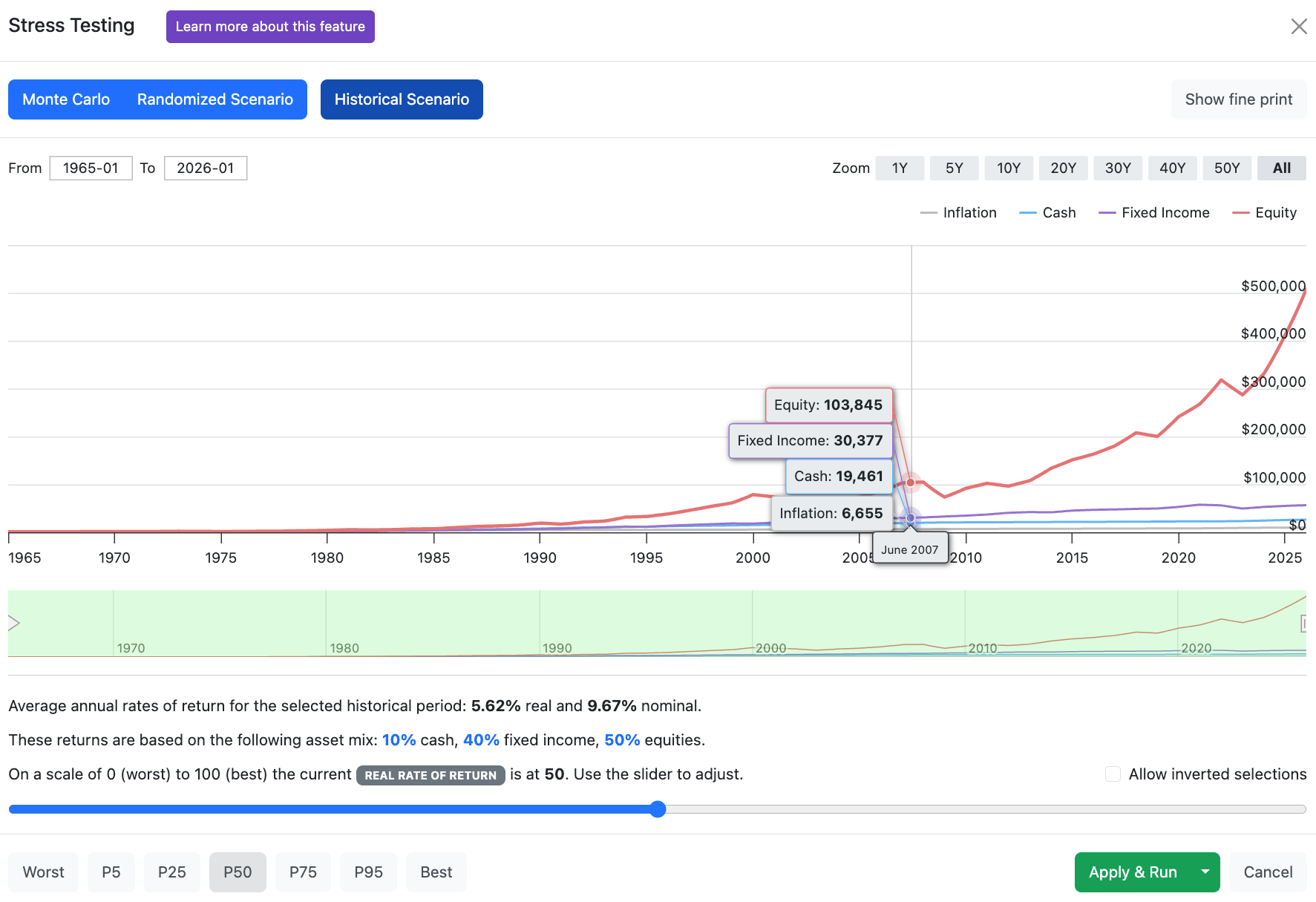
Task: Open Learn more about this feature
Action: 270,27
